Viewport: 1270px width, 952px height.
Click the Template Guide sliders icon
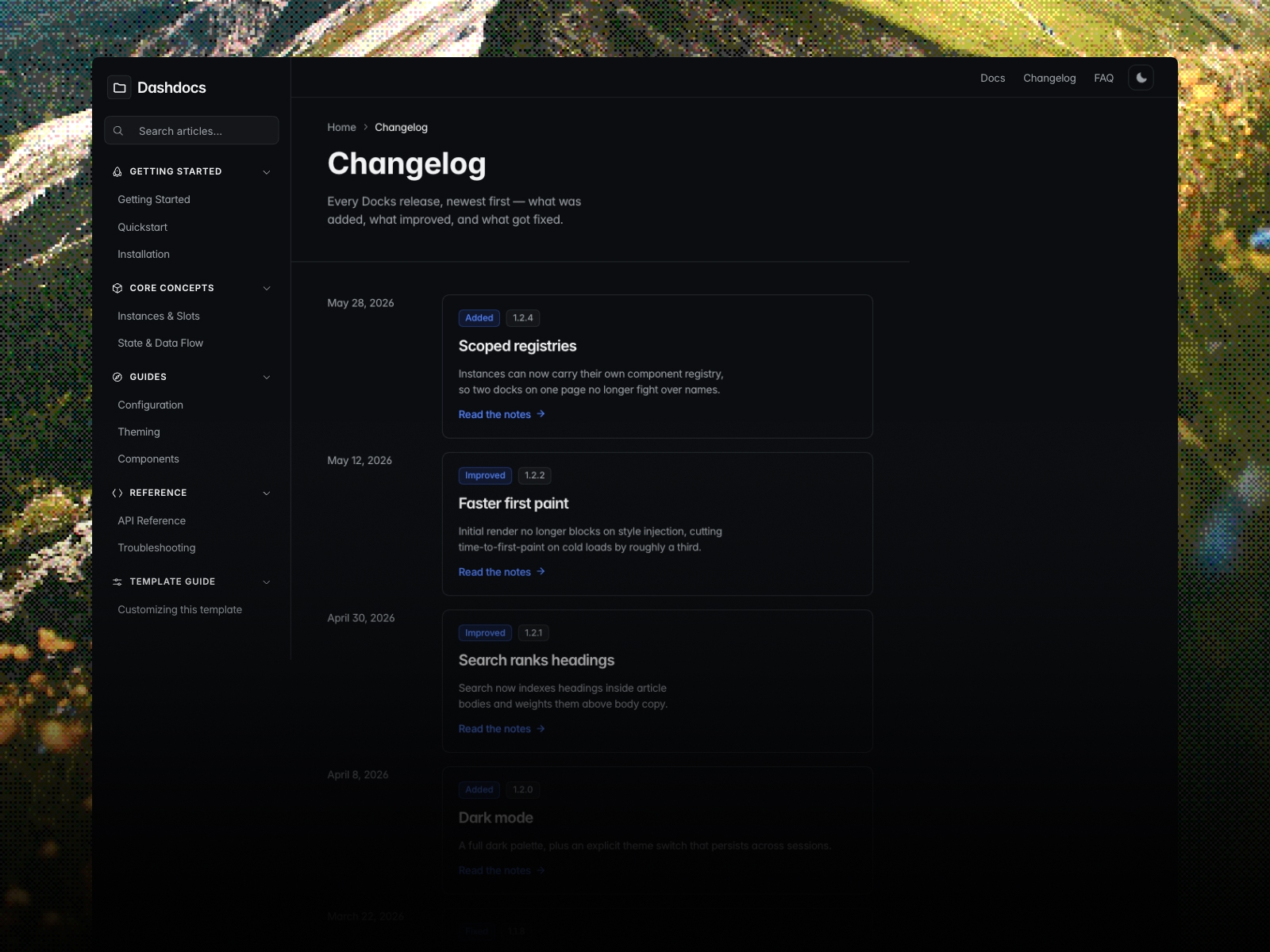coord(117,582)
